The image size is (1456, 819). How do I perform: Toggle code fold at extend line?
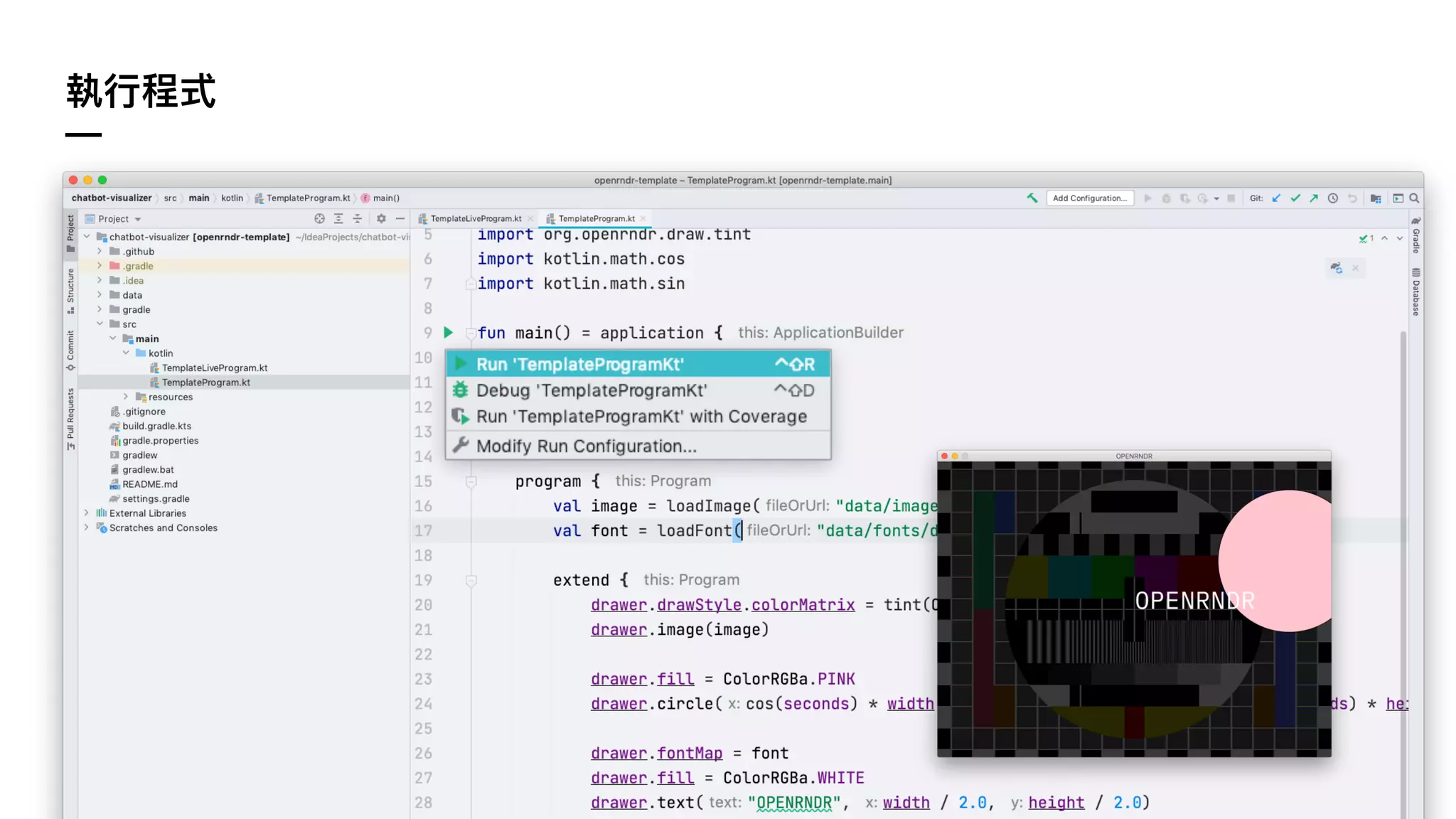tap(471, 581)
